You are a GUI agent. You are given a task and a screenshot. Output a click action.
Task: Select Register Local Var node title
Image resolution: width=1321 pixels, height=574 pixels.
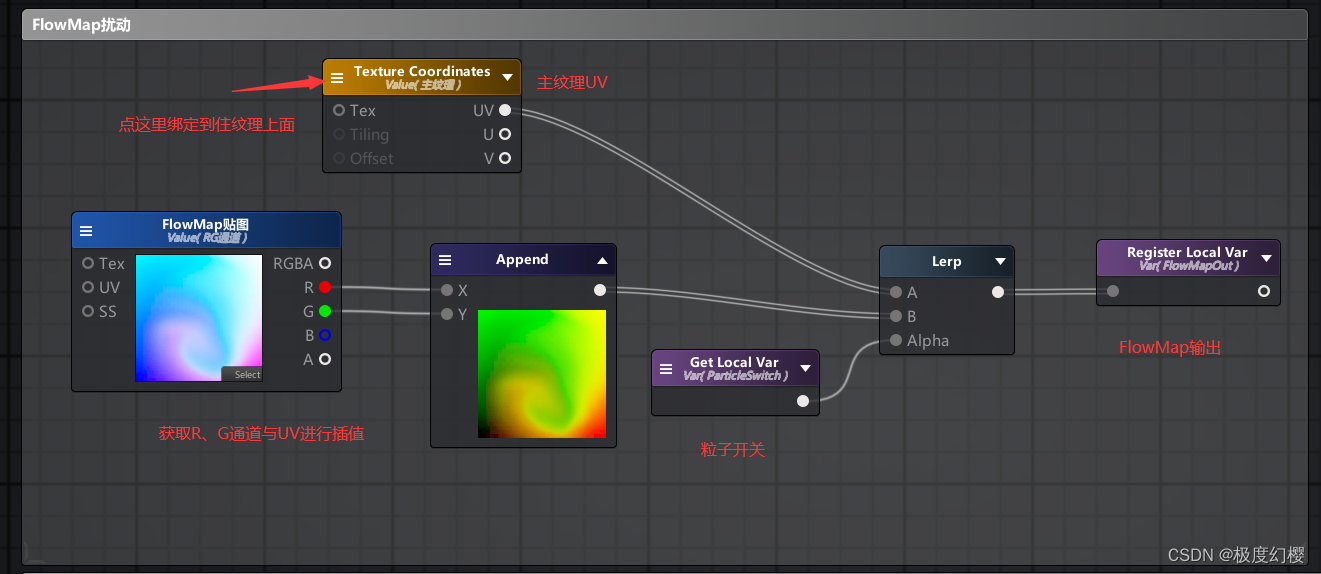1187,253
